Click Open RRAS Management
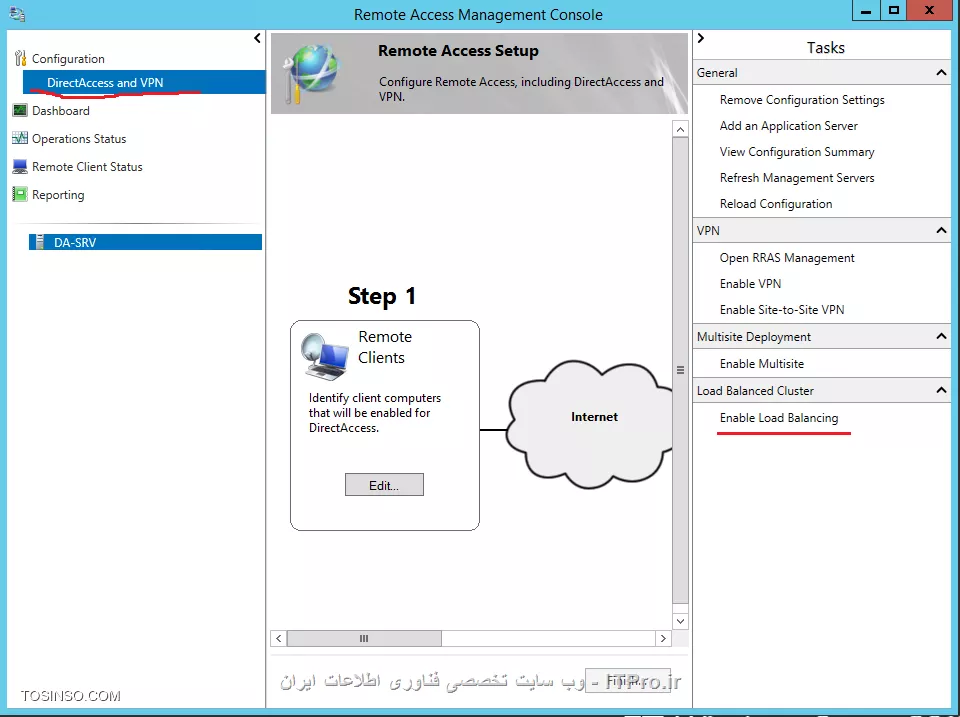Image resolution: width=960 pixels, height=717 pixels. (787, 258)
